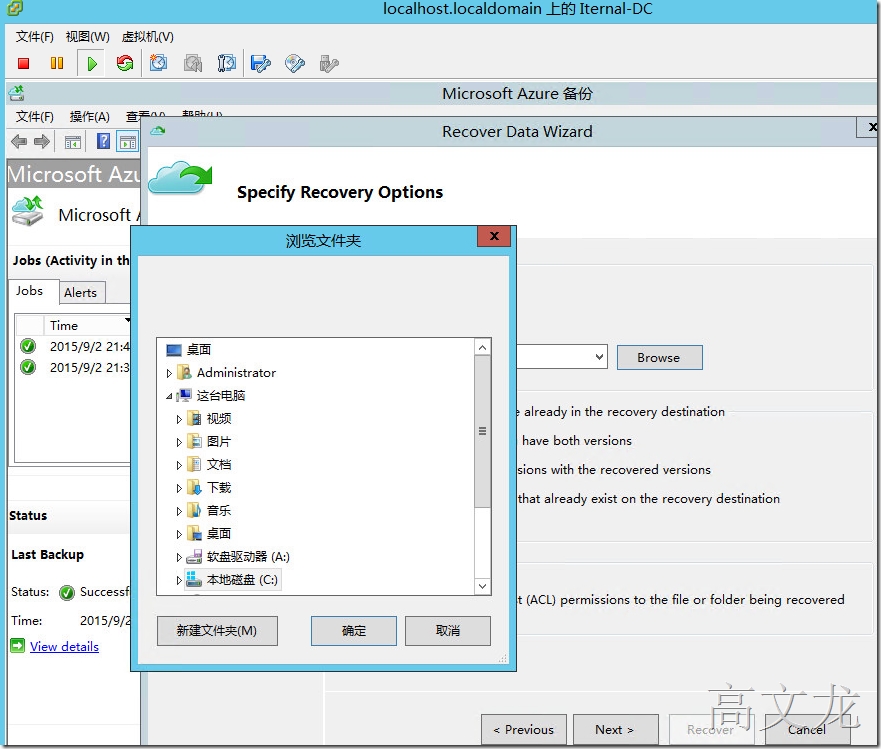Click the red stop (power off) VM icon
881x749 pixels.
point(24,63)
